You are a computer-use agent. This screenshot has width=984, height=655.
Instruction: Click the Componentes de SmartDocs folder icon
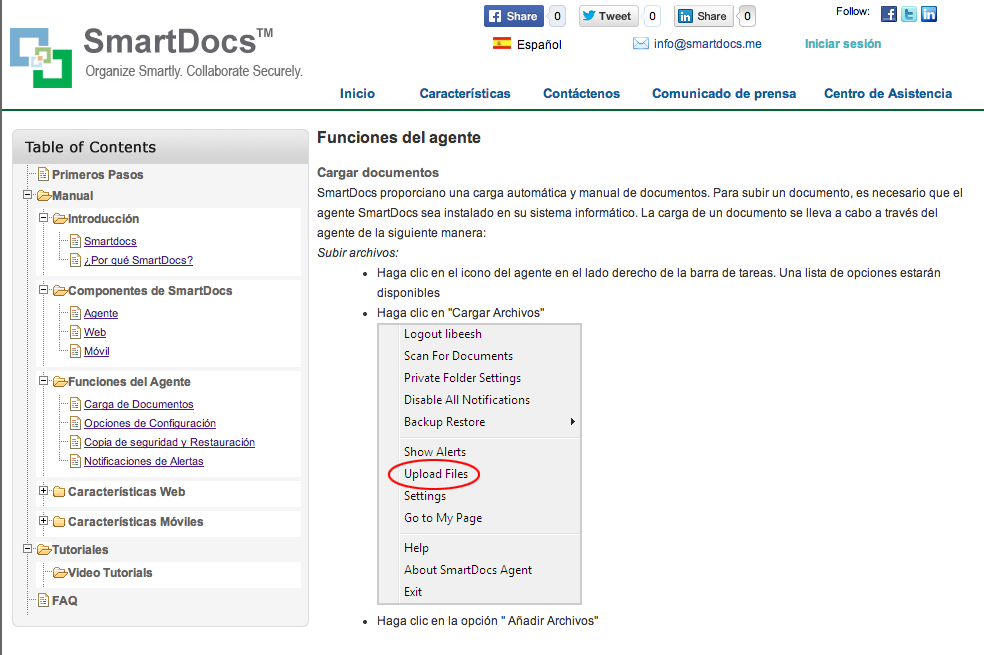pyautogui.click(x=60, y=291)
